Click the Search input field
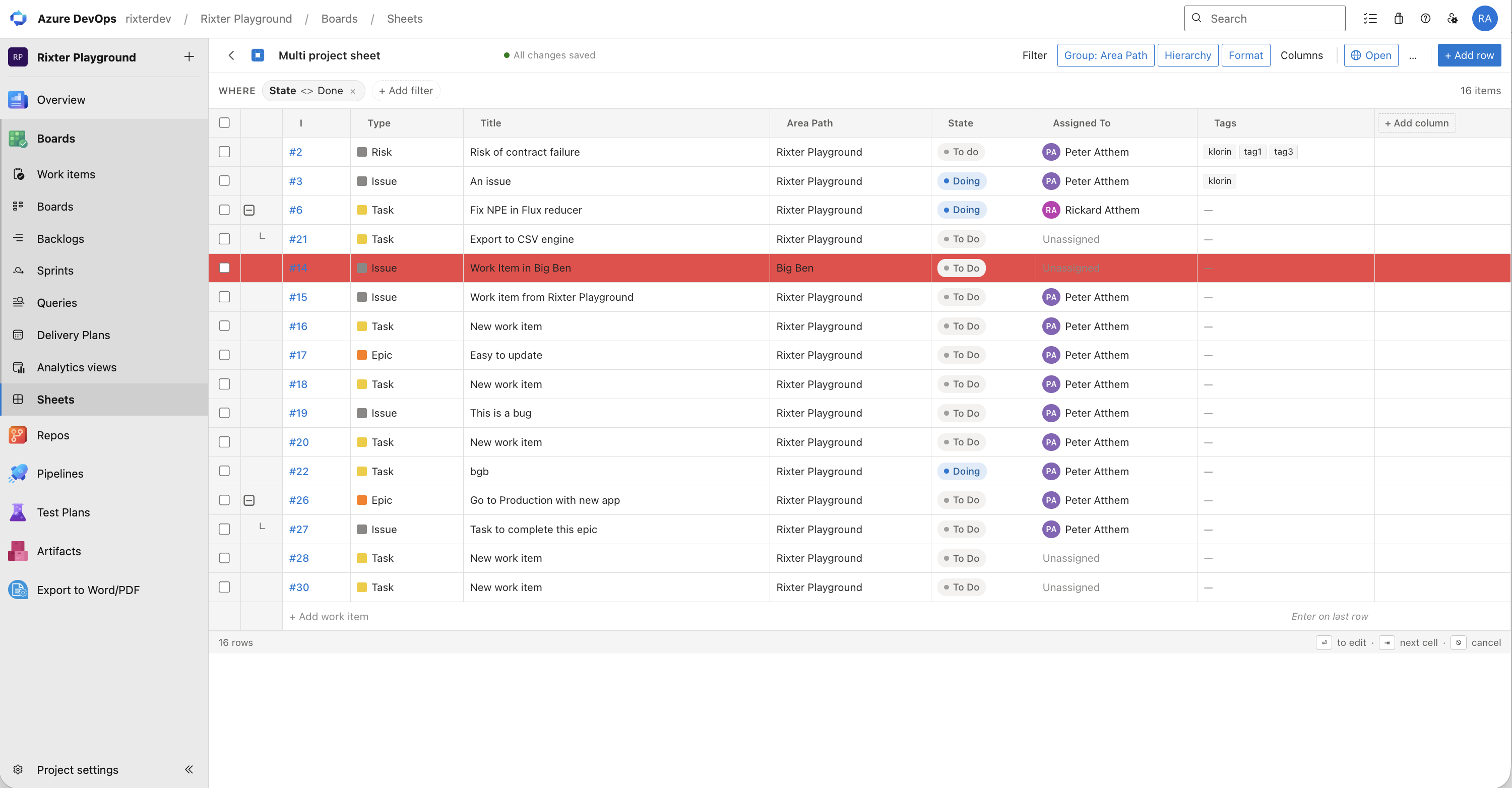Screen dimensions: 1512x788 tap(1265, 18)
